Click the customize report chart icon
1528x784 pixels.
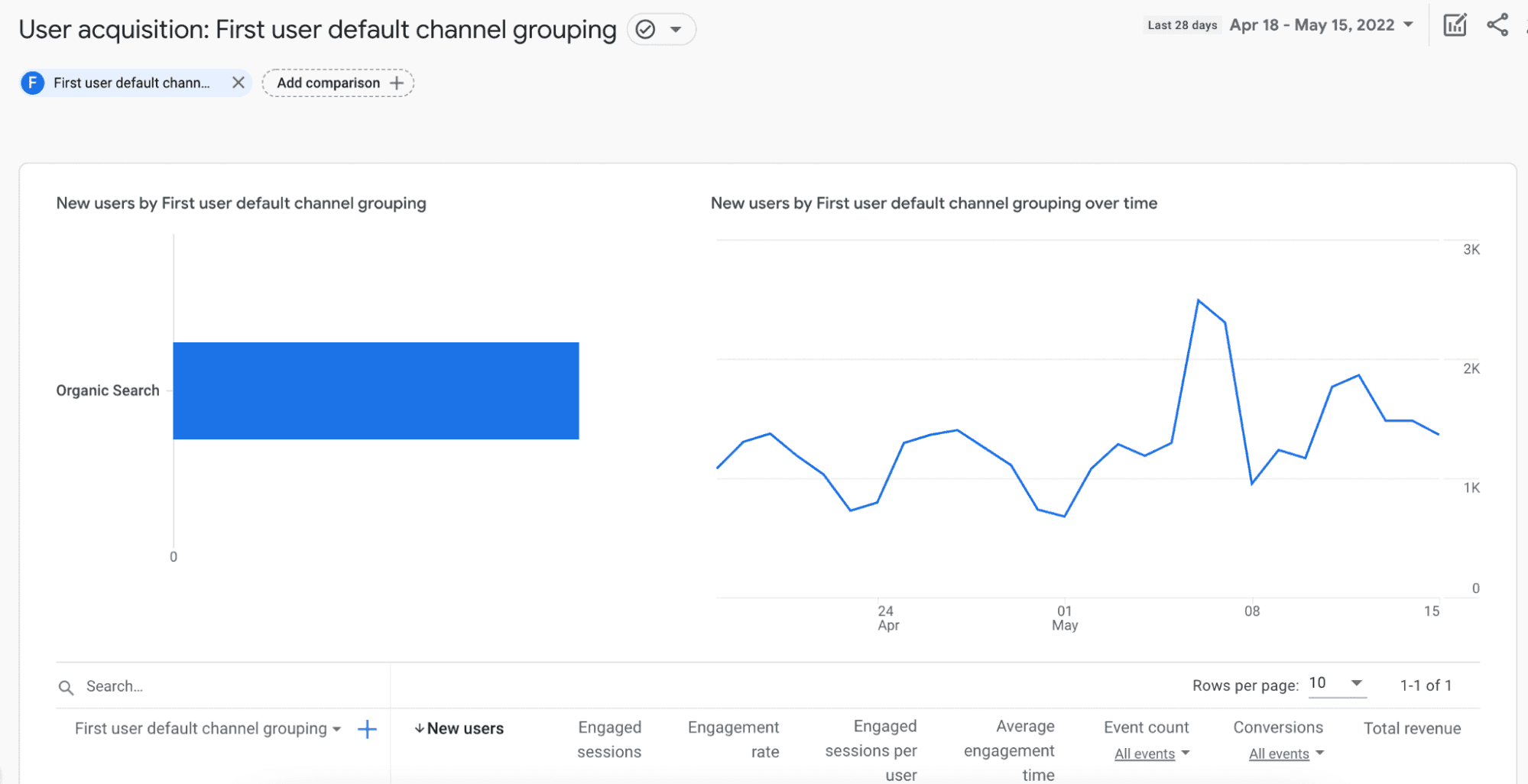click(x=1454, y=25)
